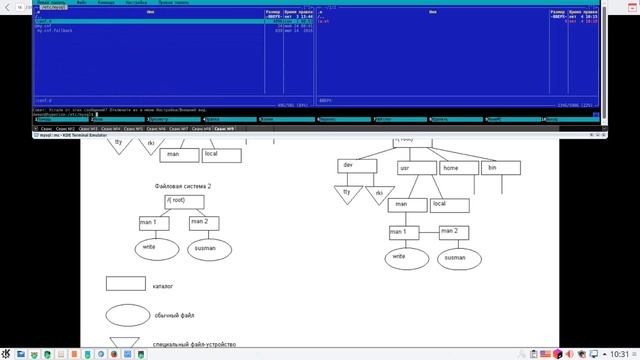Viewport: 640px width, 360px height.
Task: Click MC function key 2 Меню
Action: [x=119, y=120]
